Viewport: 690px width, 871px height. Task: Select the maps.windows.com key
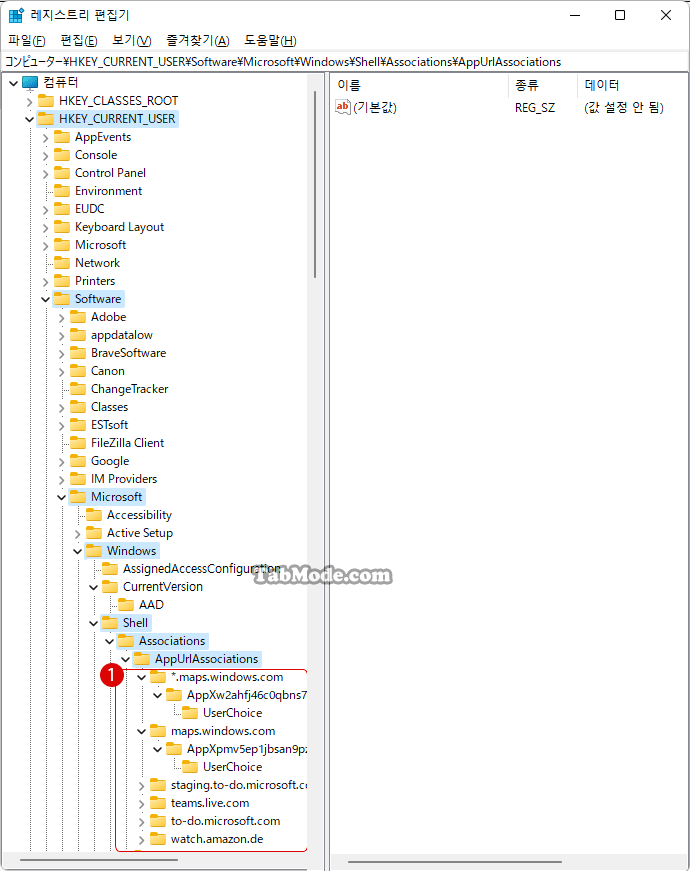(223, 731)
